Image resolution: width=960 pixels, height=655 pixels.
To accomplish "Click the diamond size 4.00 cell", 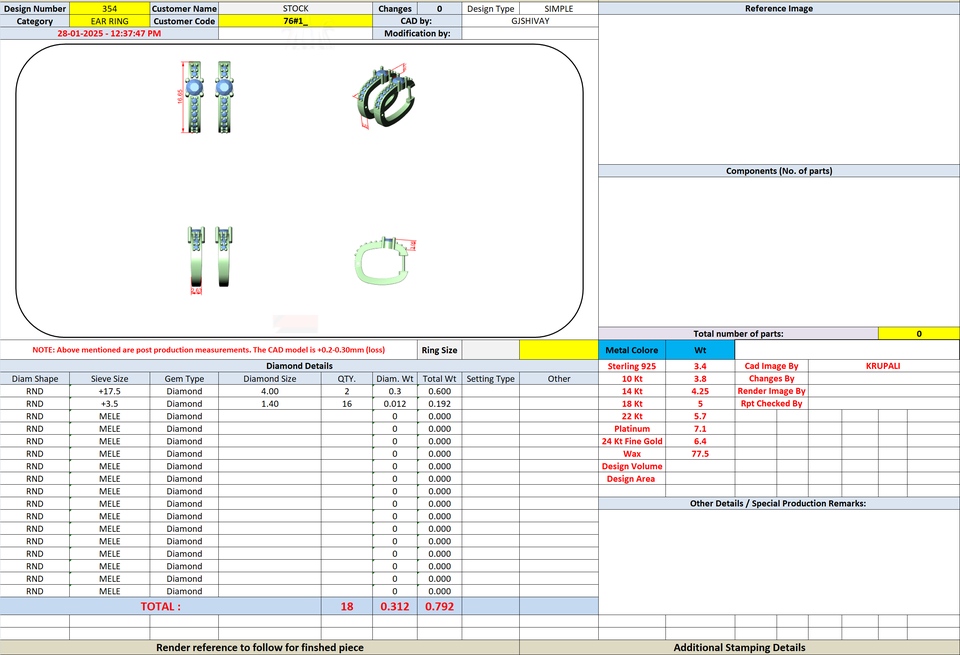I will click(269, 391).
